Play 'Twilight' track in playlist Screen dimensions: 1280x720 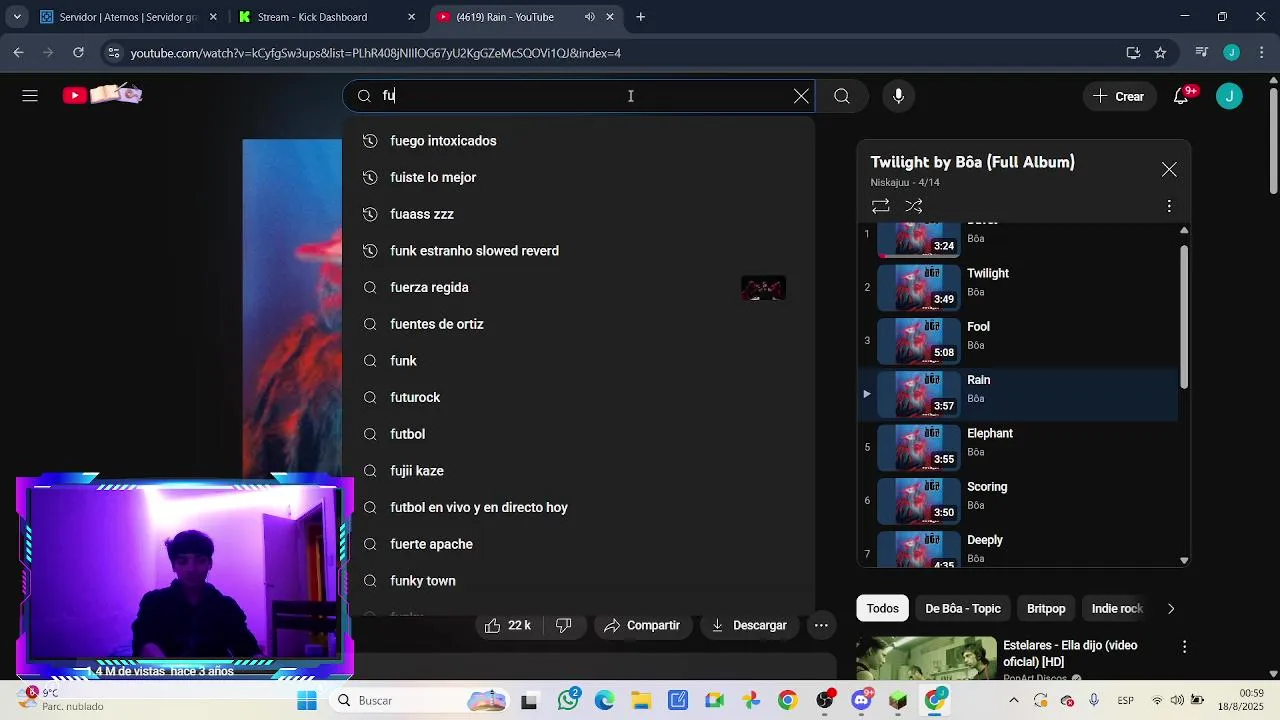[x=1018, y=287]
